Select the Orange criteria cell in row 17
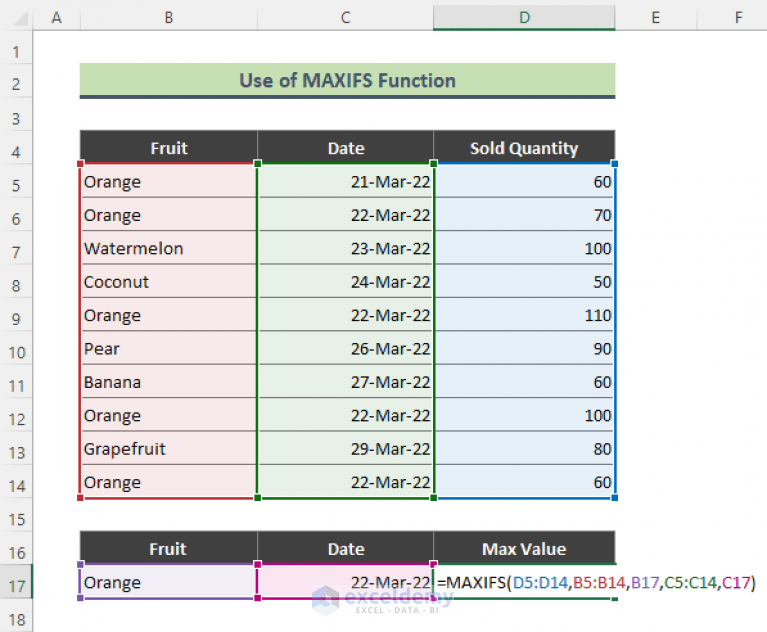Image resolution: width=767 pixels, height=632 pixels. 169,582
